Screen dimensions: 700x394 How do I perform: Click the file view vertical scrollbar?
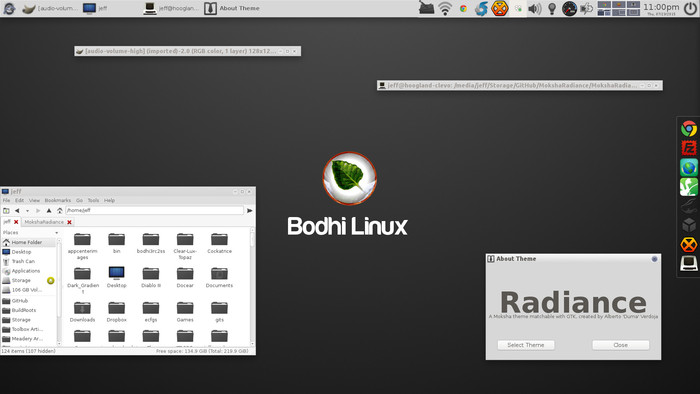pyautogui.click(x=252, y=287)
